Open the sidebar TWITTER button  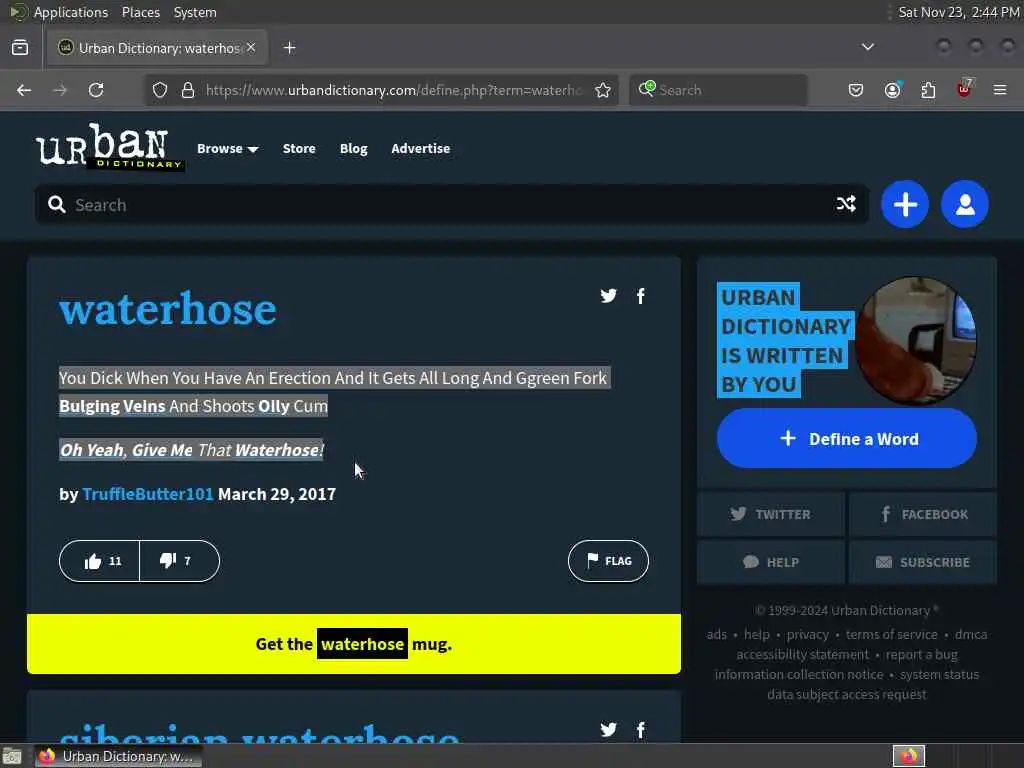[771, 514]
